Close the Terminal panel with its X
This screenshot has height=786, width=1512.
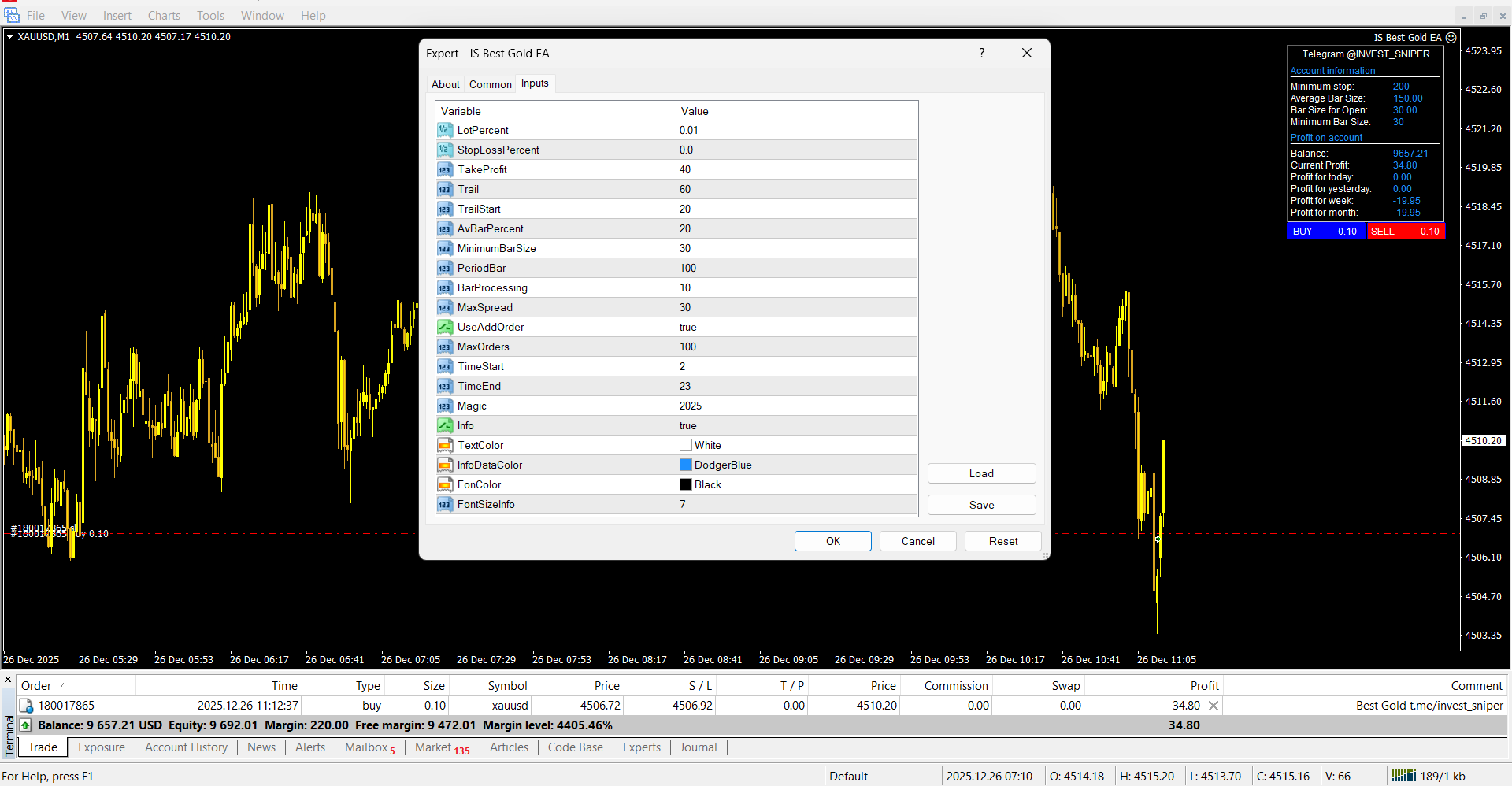click(8, 680)
